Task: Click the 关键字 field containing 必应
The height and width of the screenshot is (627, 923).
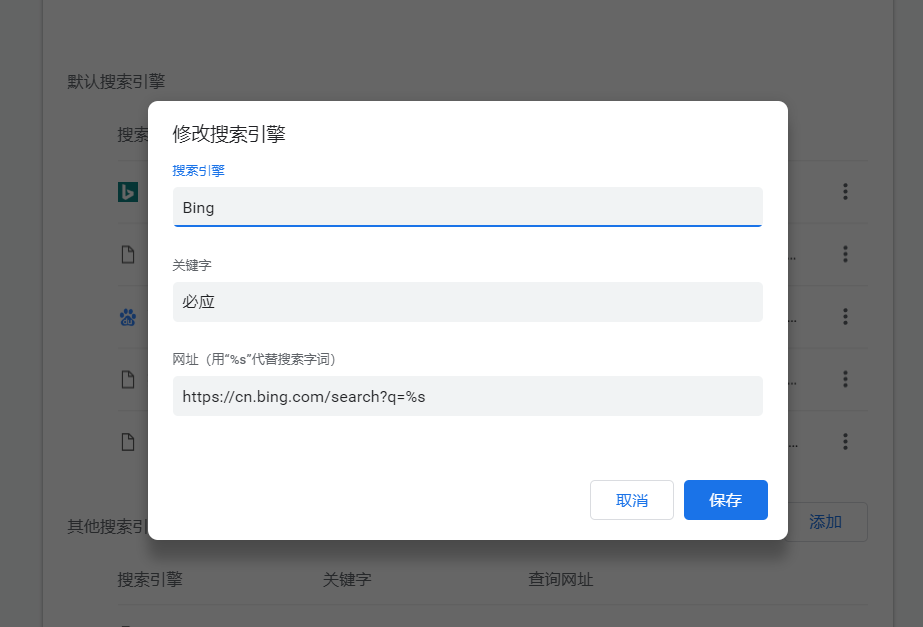Action: tap(467, 302)
